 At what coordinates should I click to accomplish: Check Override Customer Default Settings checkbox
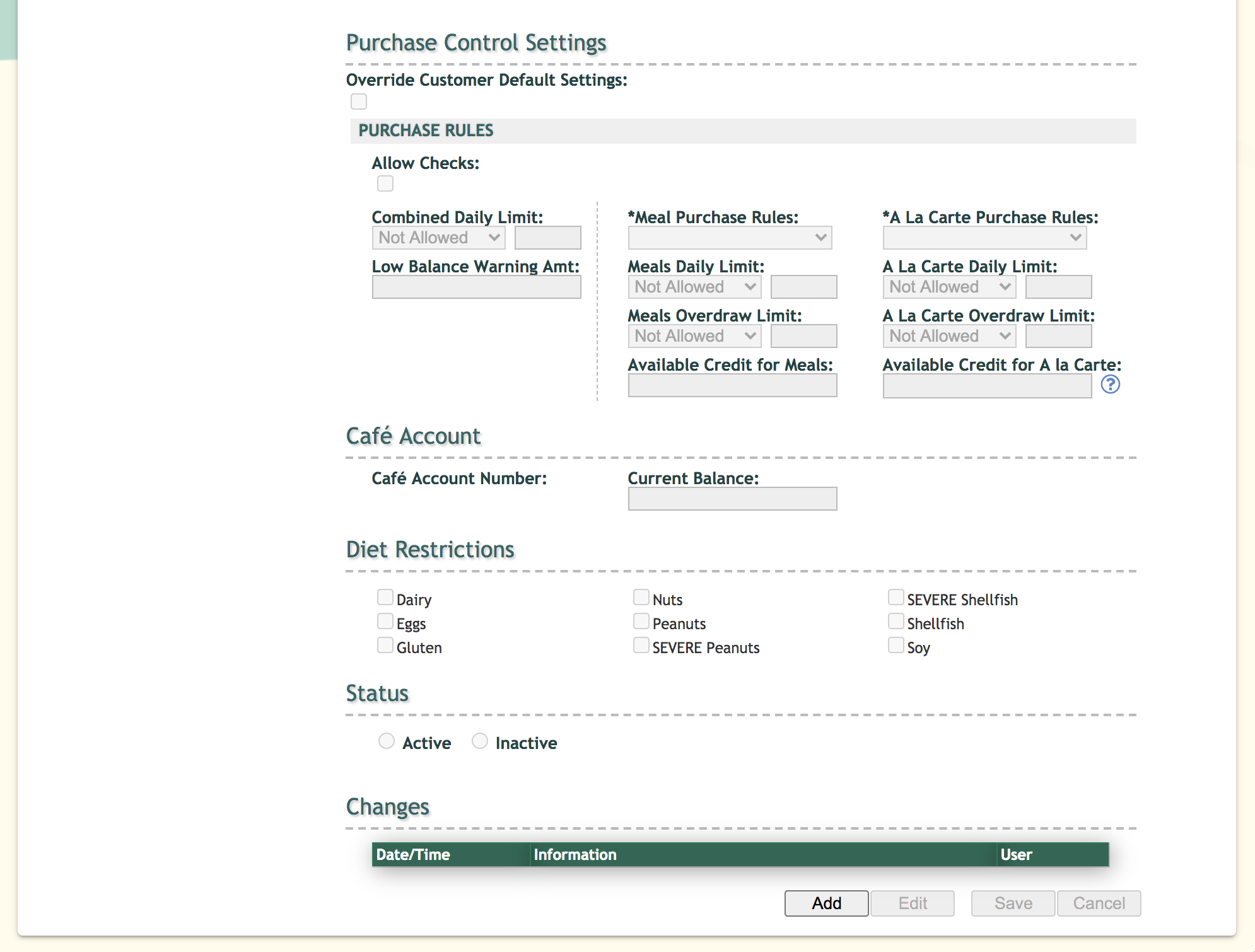pos(359,102)
